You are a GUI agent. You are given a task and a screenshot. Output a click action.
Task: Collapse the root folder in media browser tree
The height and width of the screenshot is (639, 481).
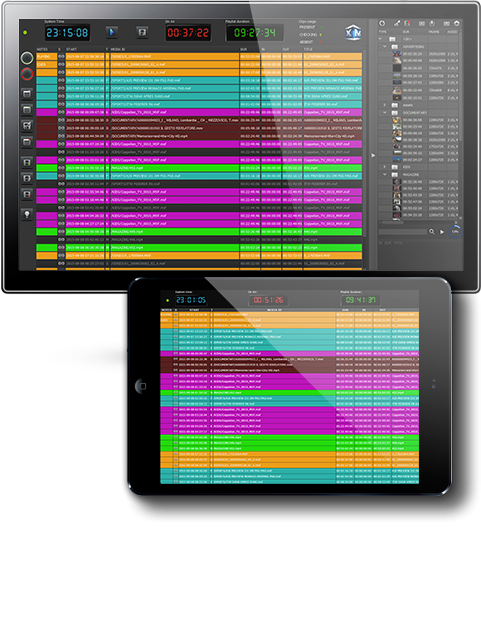380,39
